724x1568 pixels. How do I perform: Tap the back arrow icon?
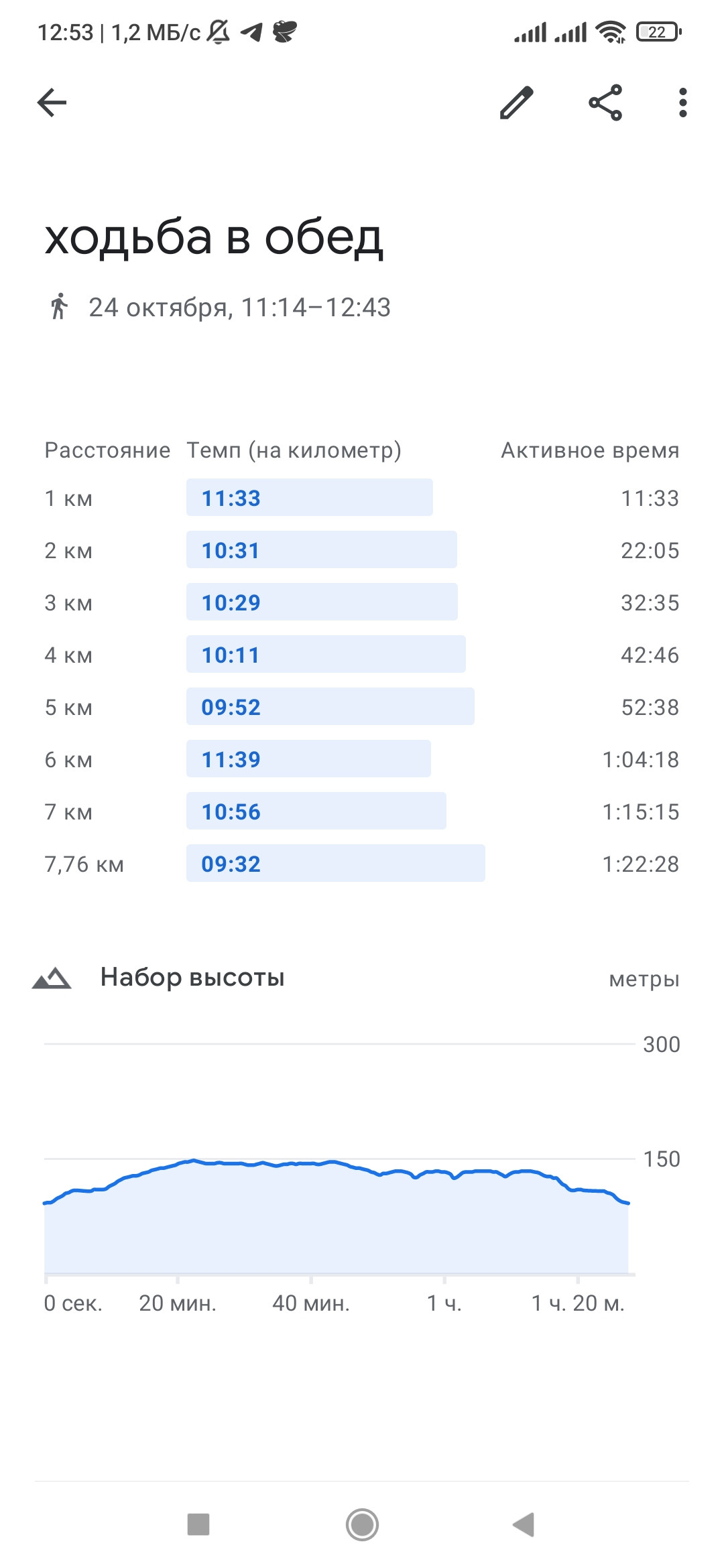[x=52, y=103]
